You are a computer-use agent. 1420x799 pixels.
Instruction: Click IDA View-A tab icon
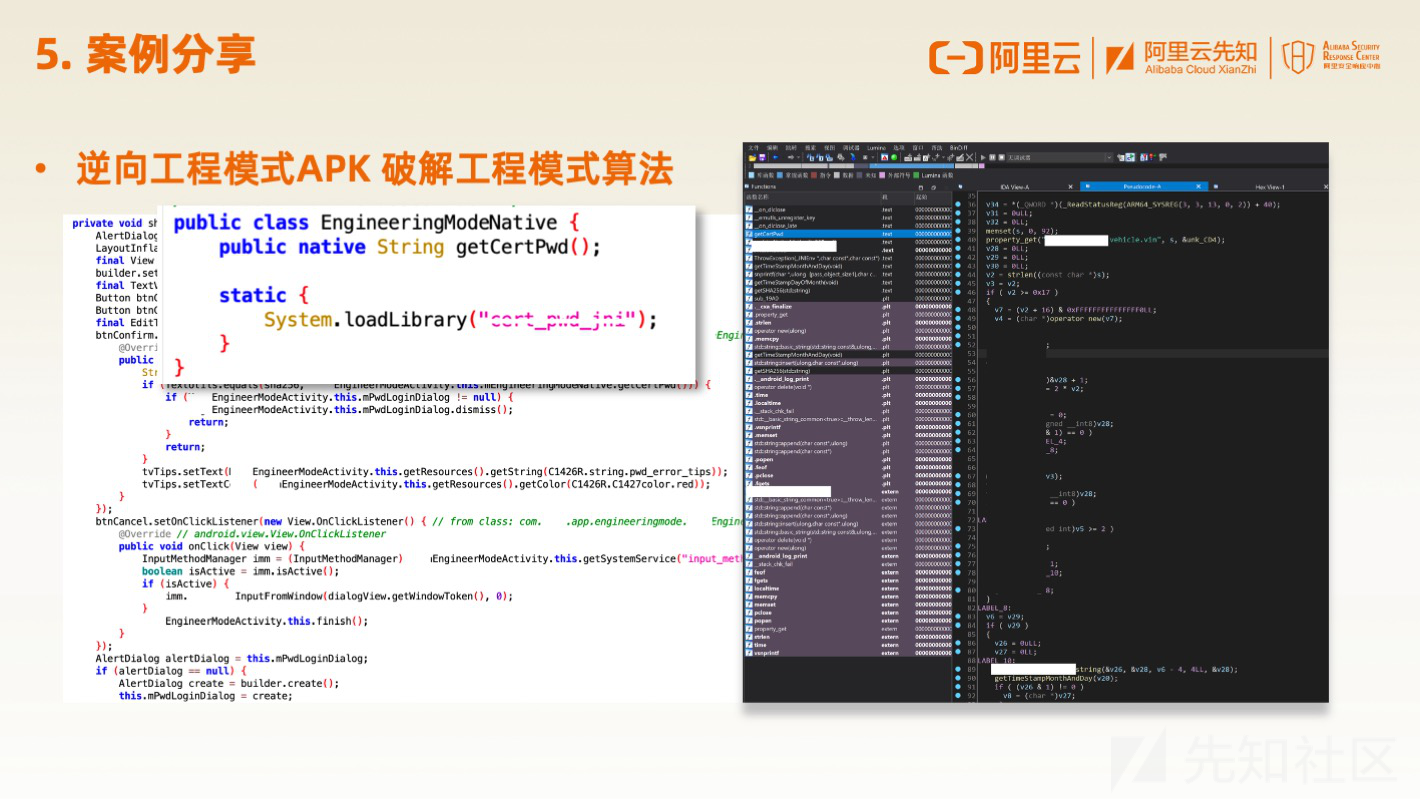click(960, 187)
